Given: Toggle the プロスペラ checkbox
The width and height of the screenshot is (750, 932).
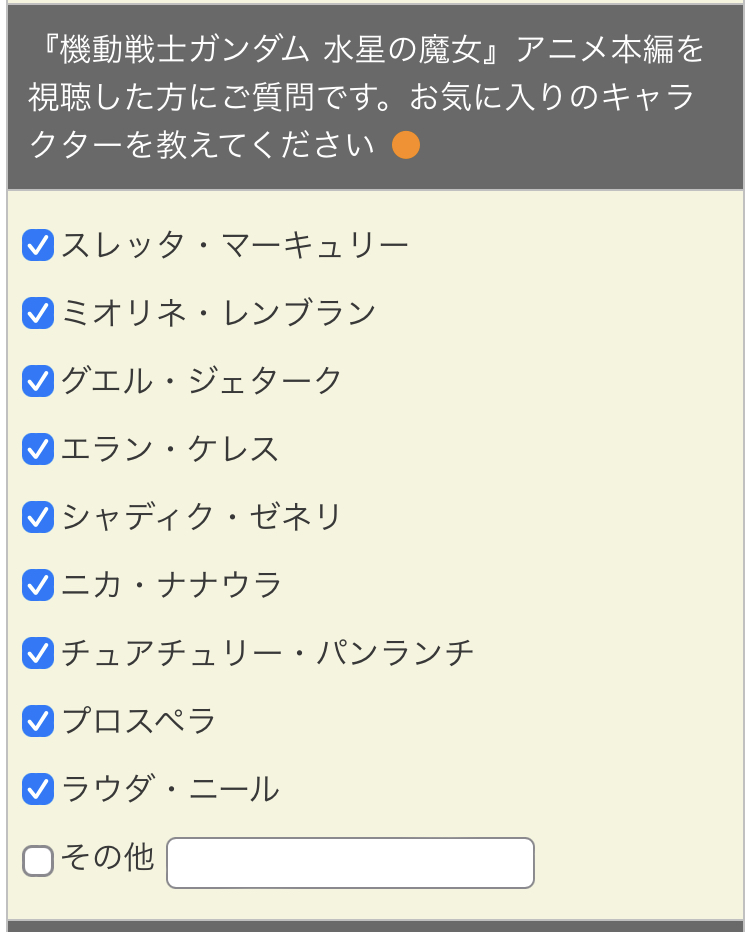Looking at the screenshot, I should 38,721.
